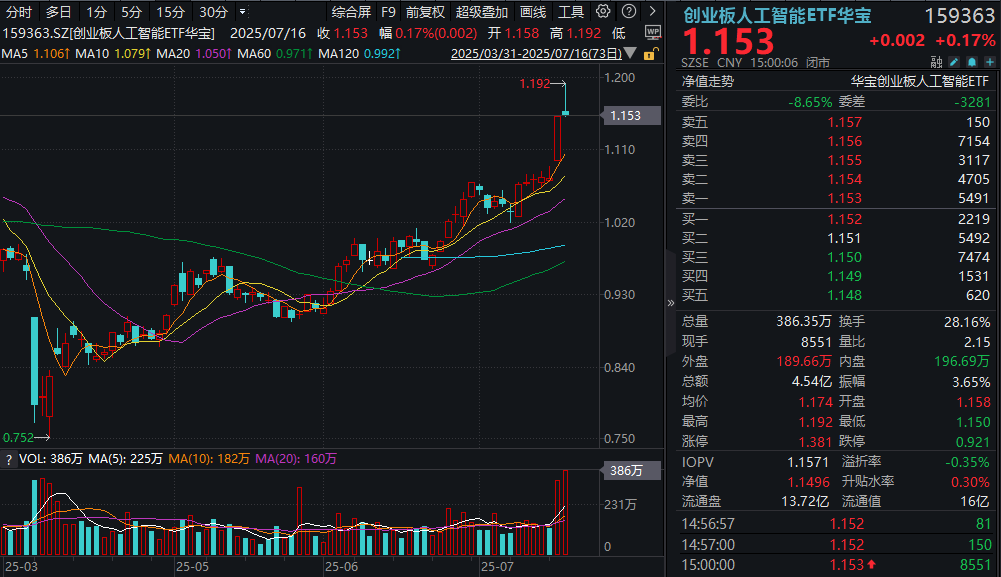Click the MA60 indicator label
Viewport: 1001px width, 577px height.
pyautogui.click(x=254, y=54)
